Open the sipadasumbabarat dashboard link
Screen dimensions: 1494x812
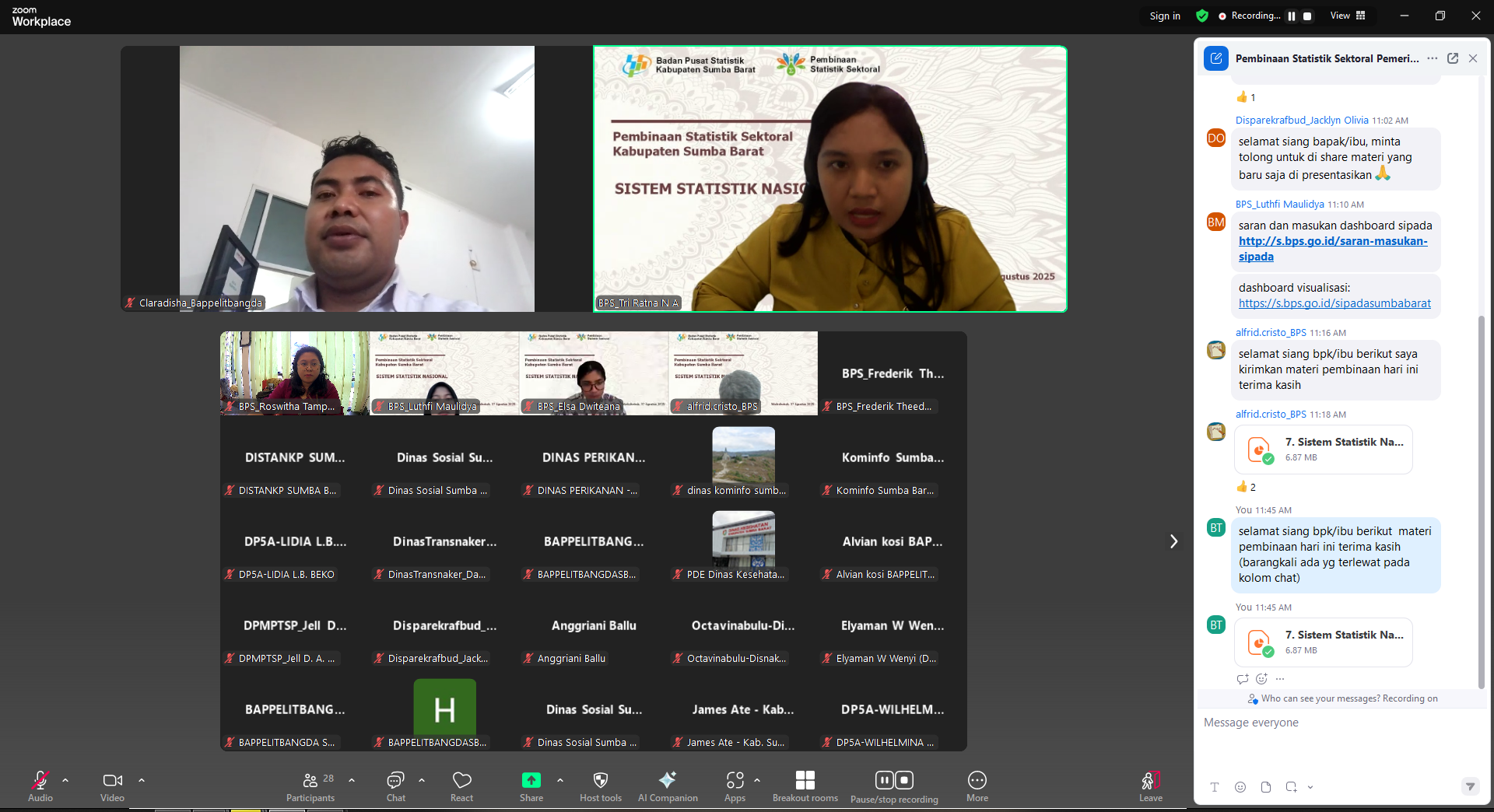coord(1334,303)
